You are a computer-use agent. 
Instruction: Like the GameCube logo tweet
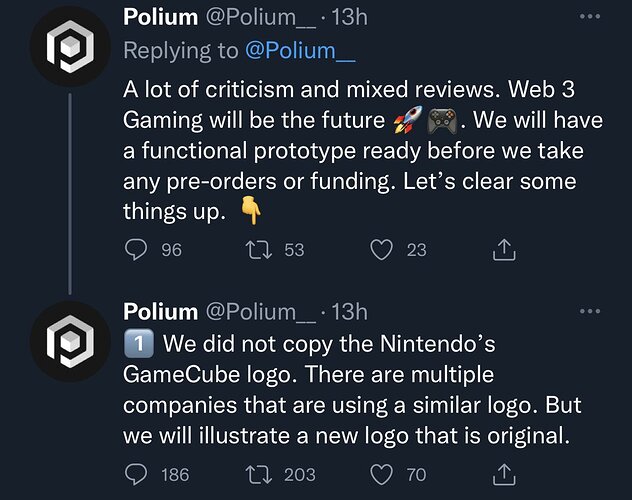point(382,474)
